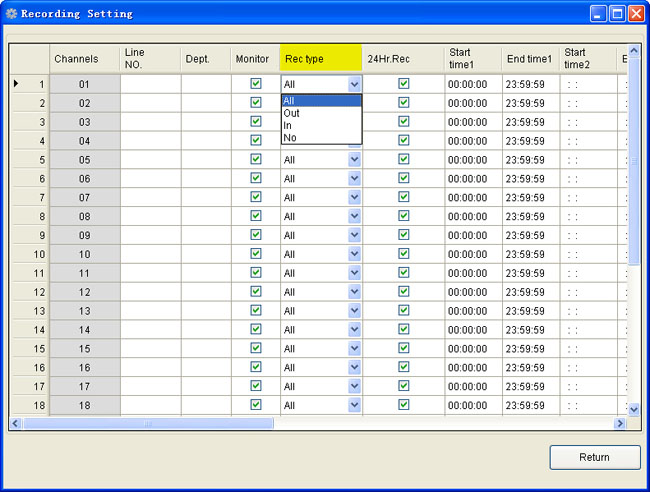Expand Rec type combo box on row 12
The width and height of the screenshot is (650, 492).
coord(354,292)
